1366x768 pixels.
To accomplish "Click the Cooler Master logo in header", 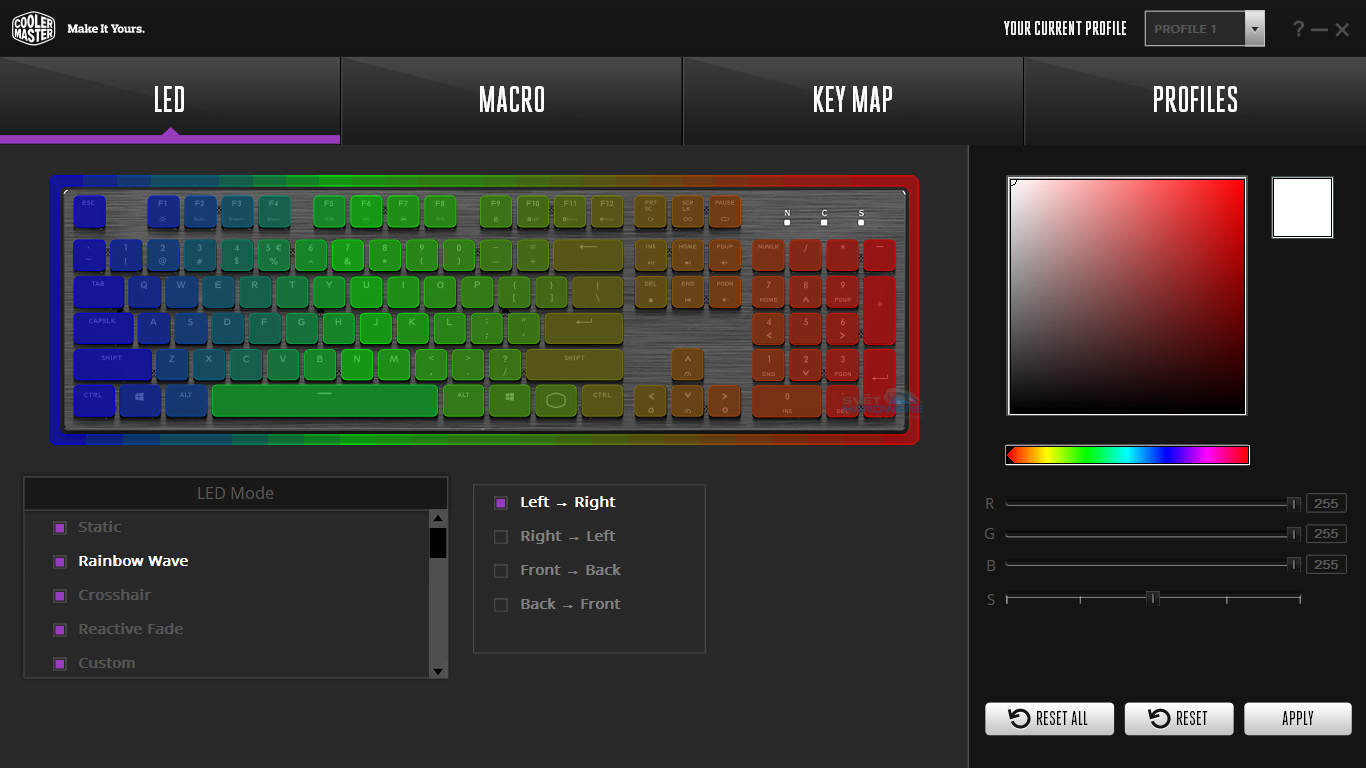I will tap(33, 29).
